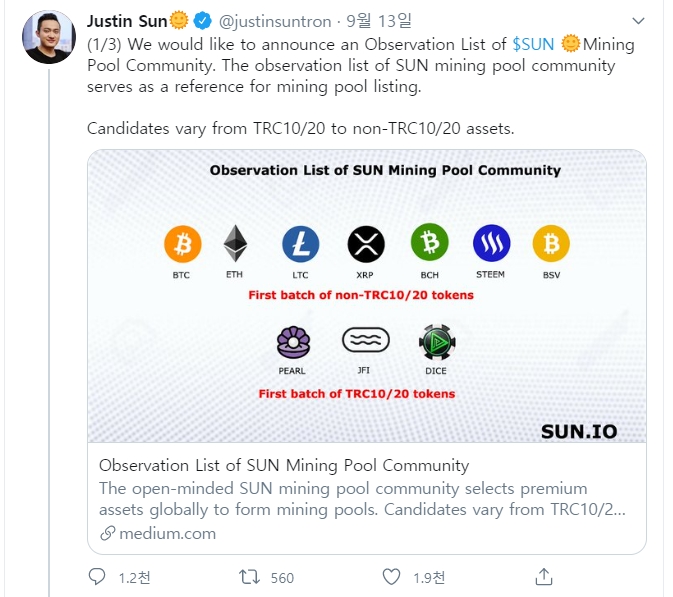Click the reply speech bubble icon
Viewport: 673px width, 597px height.
coord(97,577)
